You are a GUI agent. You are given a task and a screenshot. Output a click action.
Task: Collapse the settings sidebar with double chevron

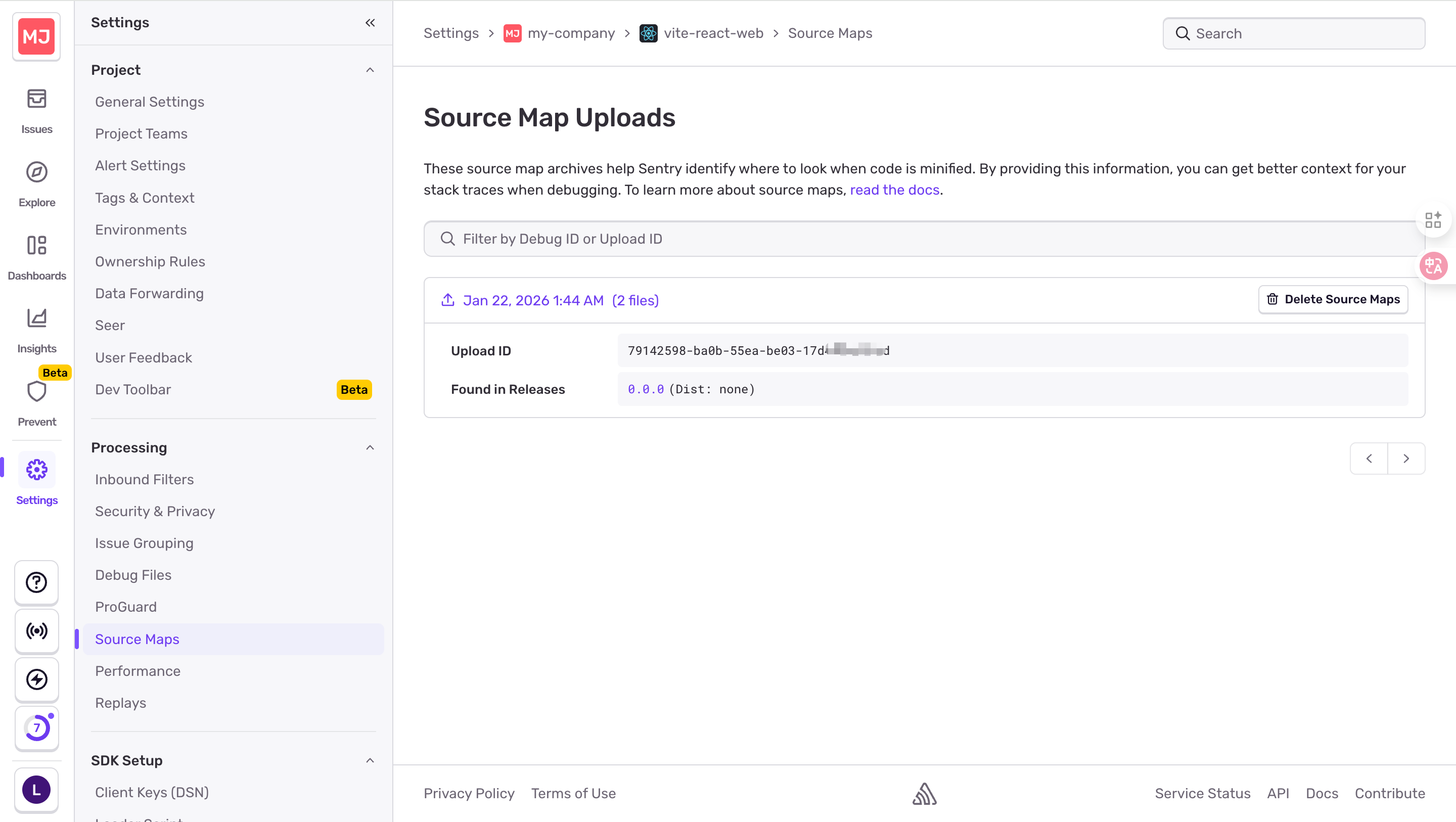click(370, 23)
